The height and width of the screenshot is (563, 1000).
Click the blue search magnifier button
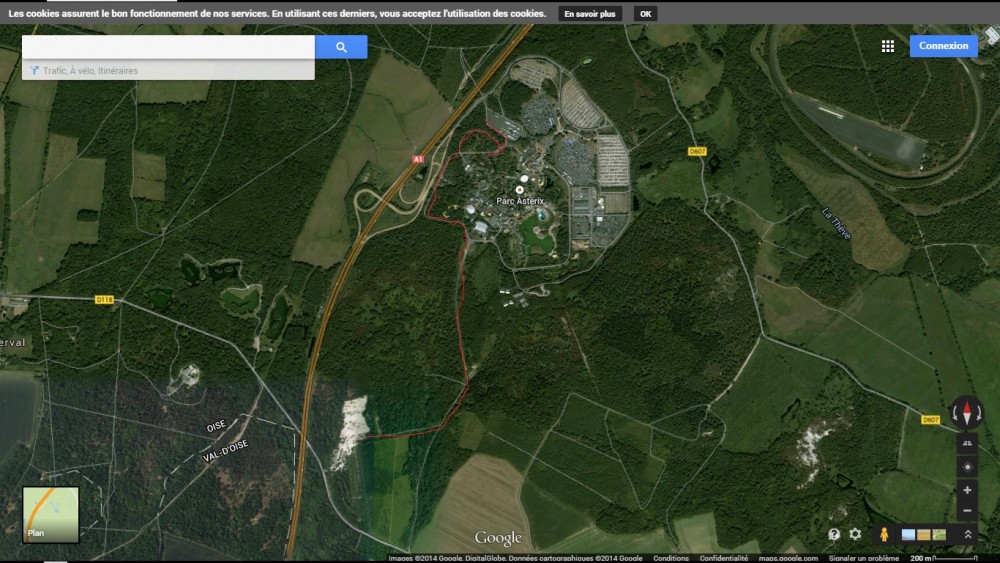pyautogui.click(x=341, y=47)
